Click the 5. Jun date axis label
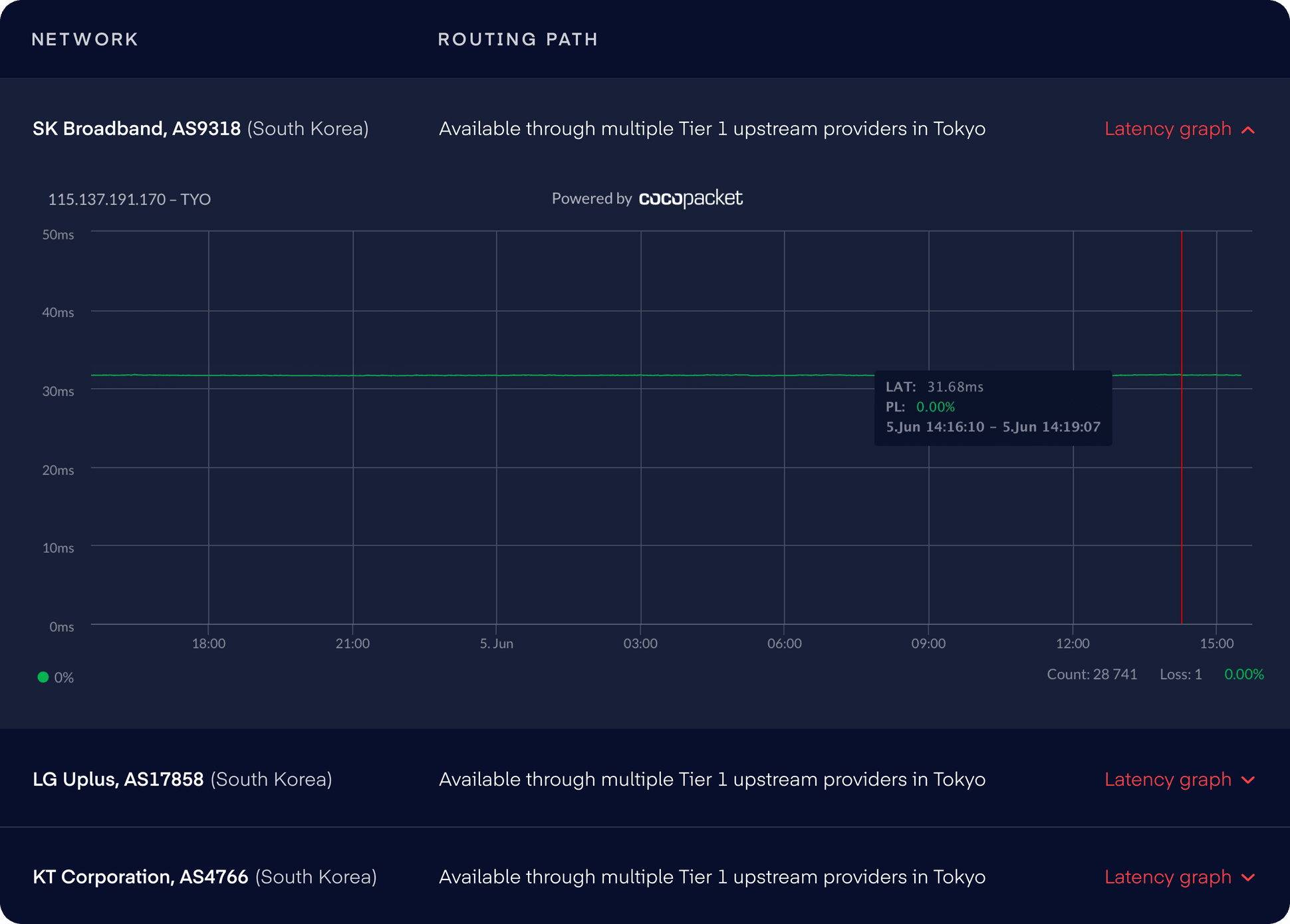The height and width of the screenshot is (924, 1290). coord(497,643)
